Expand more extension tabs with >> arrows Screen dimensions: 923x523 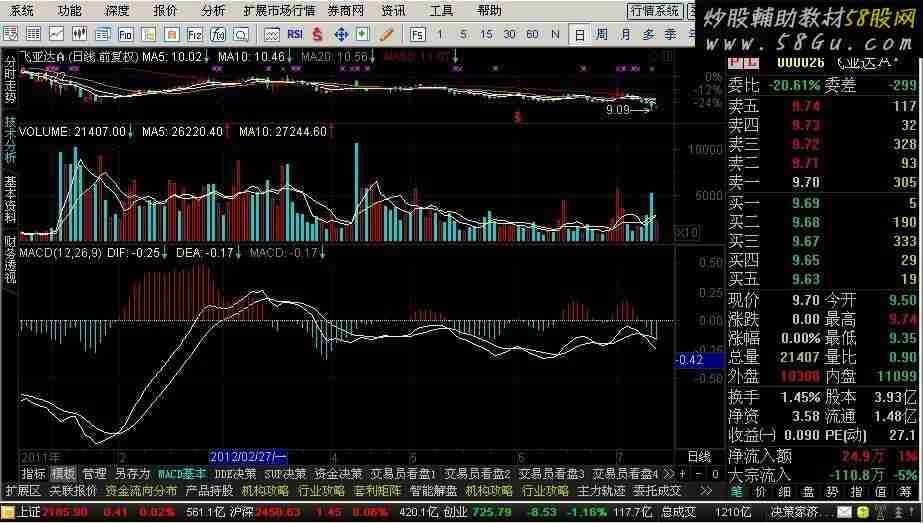click(705, 490)
